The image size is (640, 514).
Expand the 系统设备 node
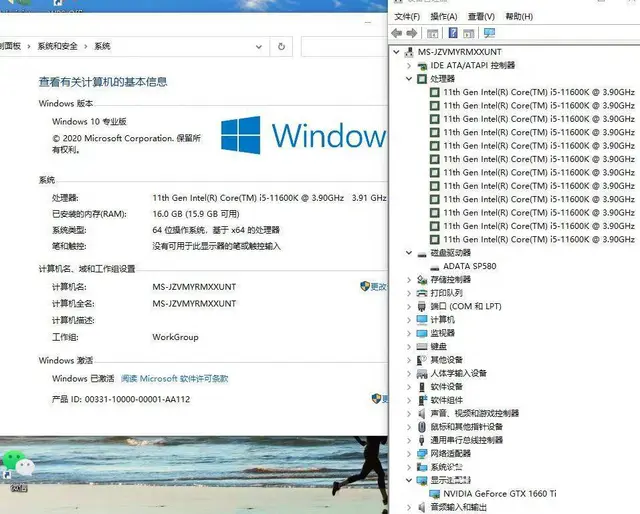409,467
